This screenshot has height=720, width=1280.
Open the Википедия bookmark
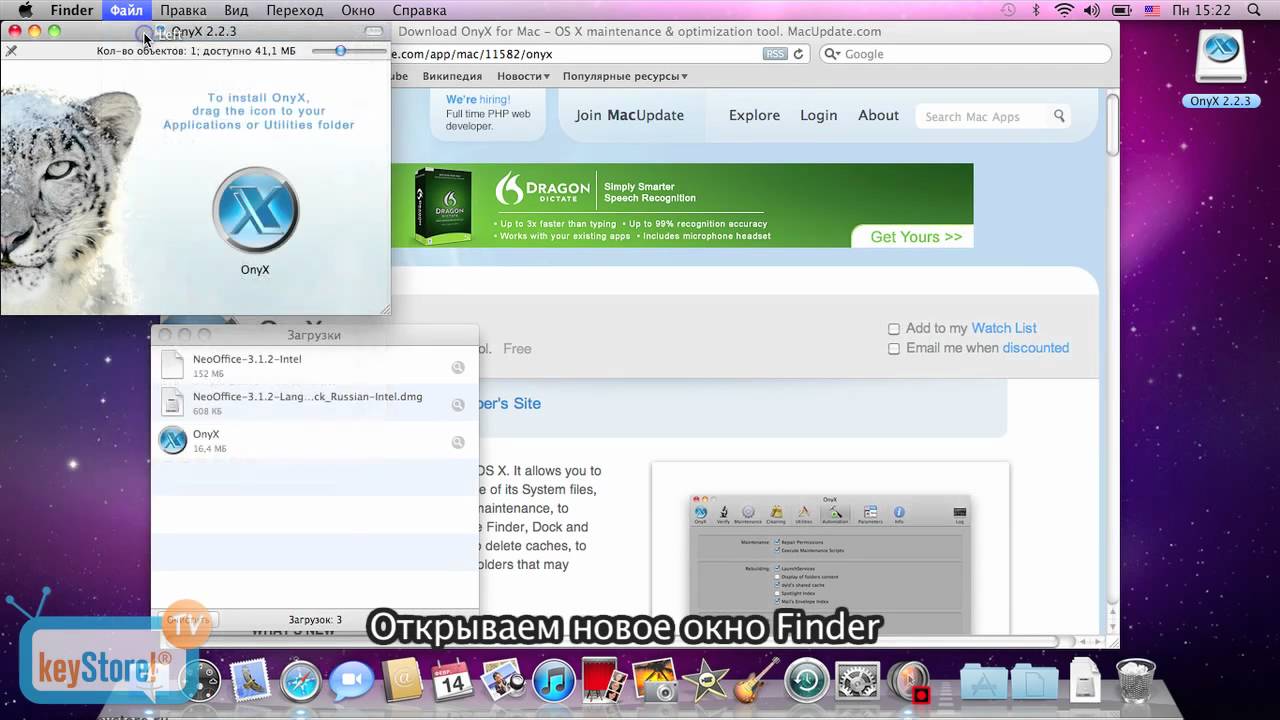coord(452,76)
